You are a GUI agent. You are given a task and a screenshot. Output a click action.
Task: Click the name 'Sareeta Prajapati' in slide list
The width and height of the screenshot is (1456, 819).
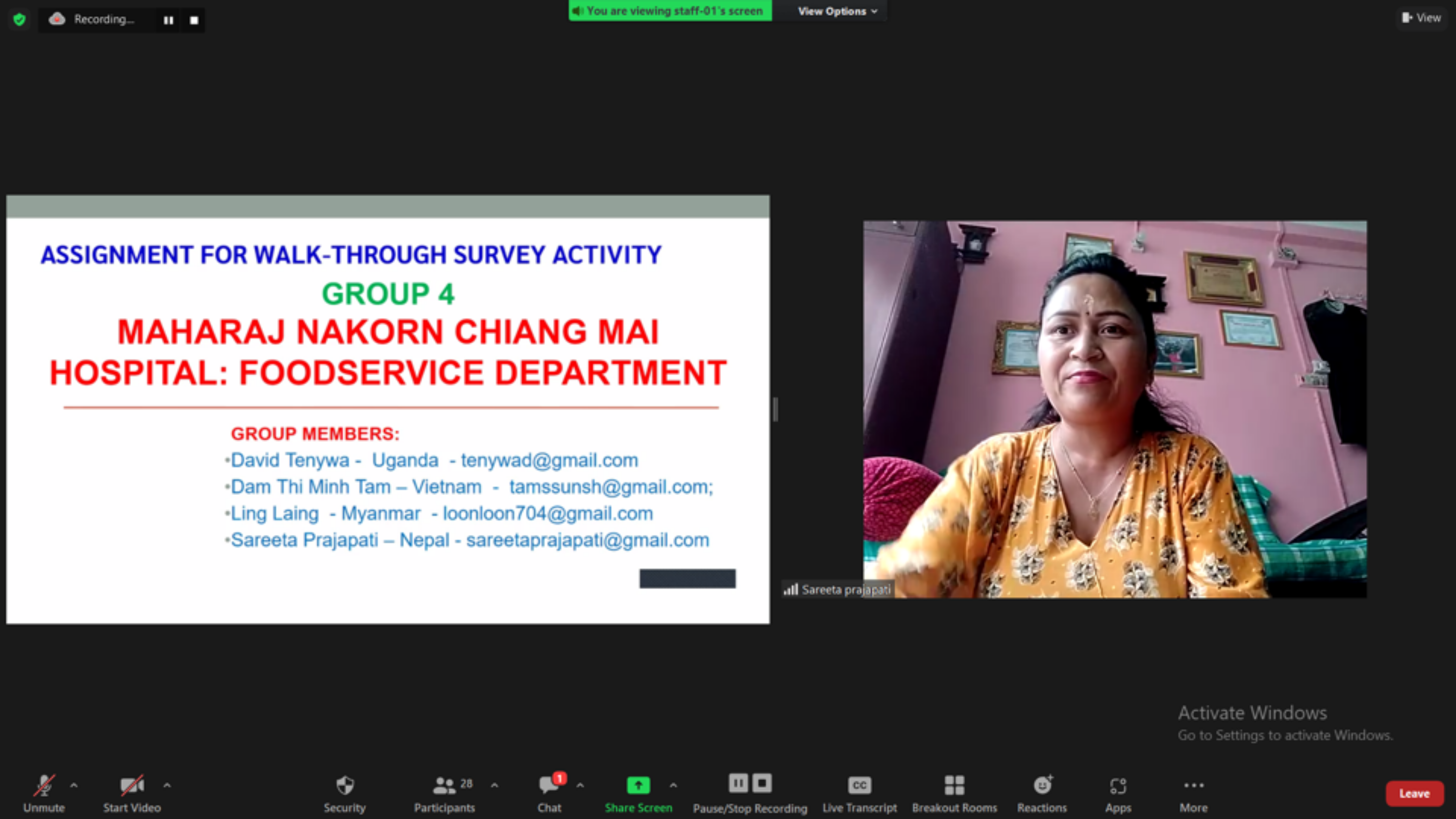coord(304,540)
